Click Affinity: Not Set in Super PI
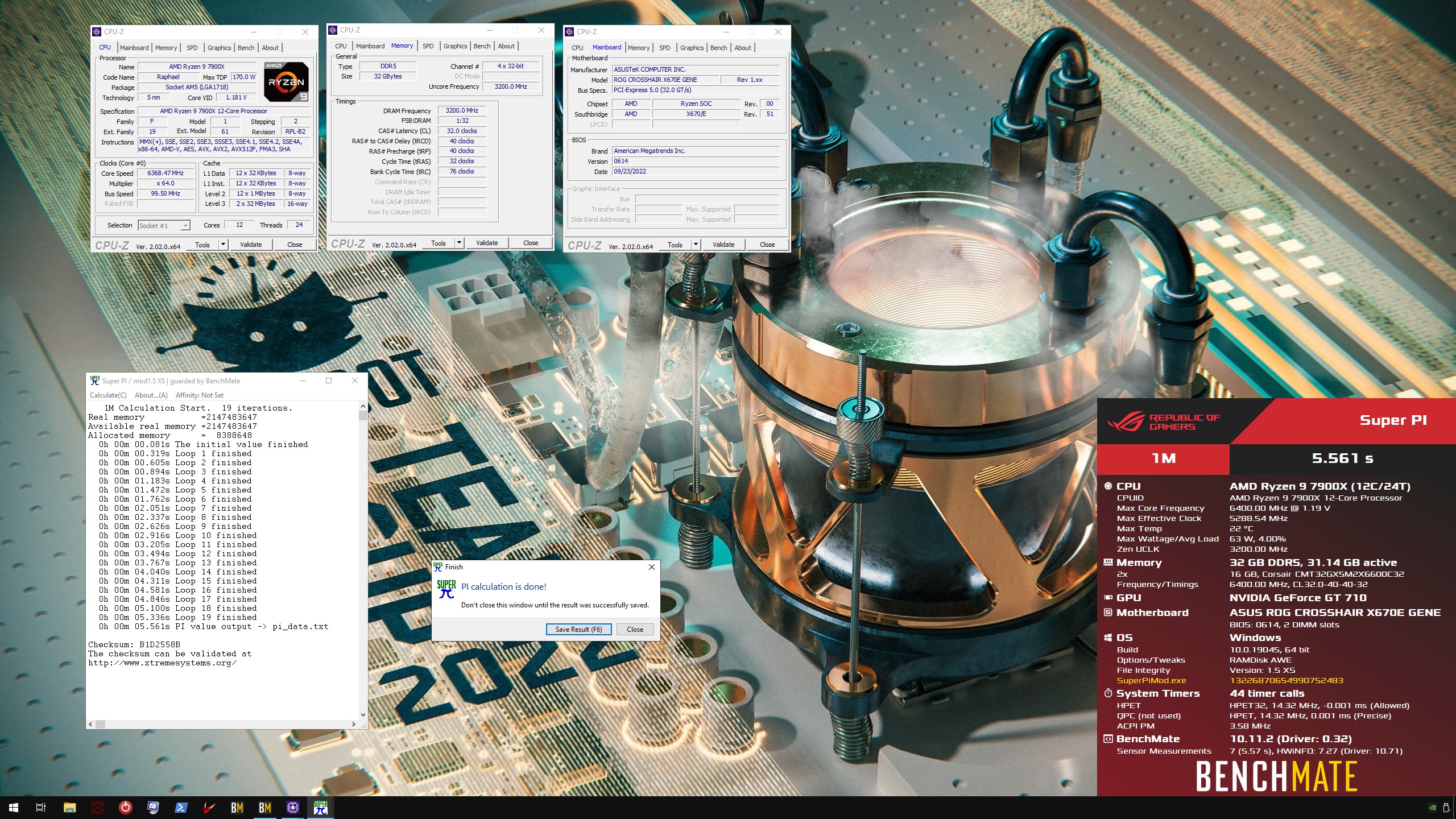 pyautogui.click(x=200, y=395)
